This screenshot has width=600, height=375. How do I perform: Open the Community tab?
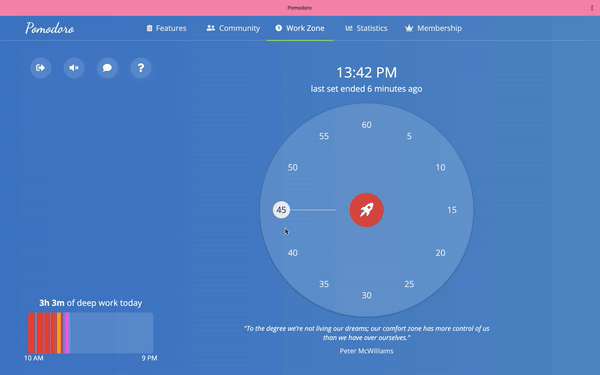[x=233, y=28]
